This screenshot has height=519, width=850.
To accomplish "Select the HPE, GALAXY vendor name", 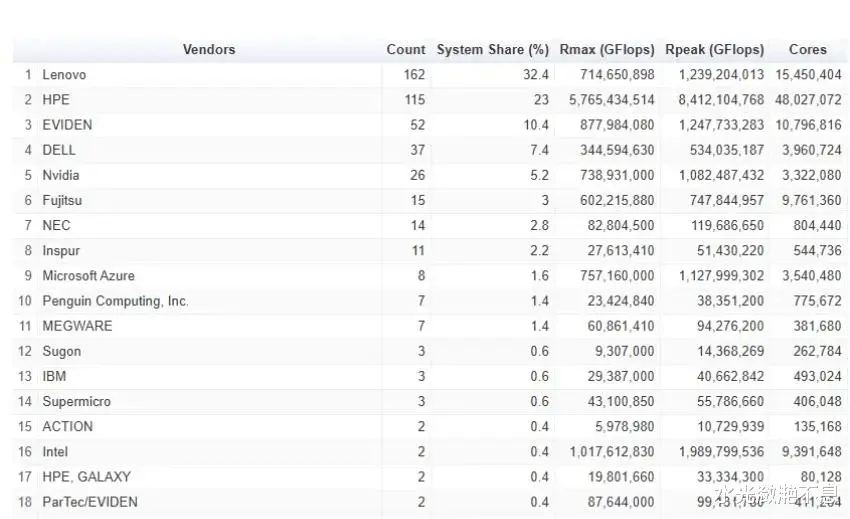I will 86,477.
